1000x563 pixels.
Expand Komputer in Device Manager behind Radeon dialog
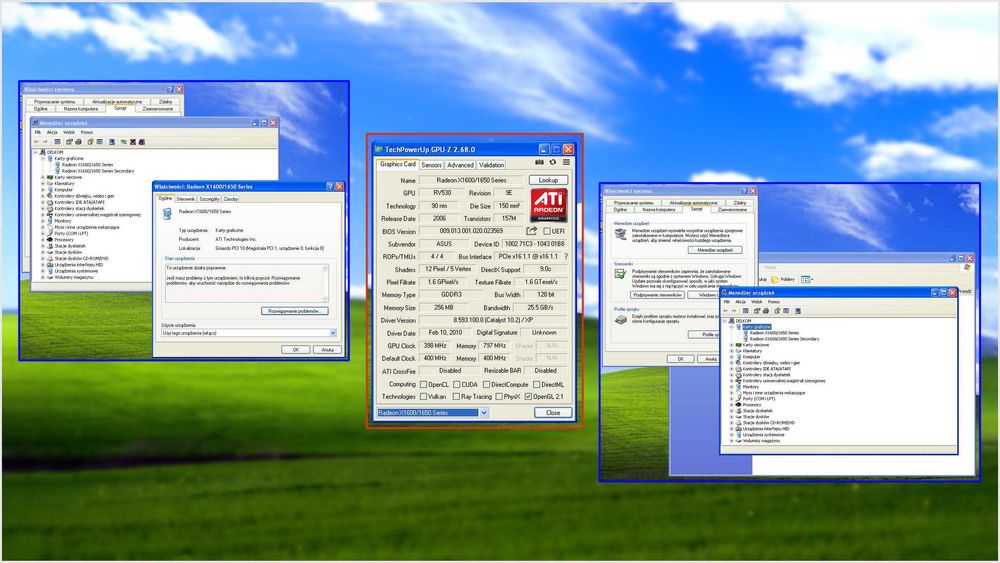point(43,189)
